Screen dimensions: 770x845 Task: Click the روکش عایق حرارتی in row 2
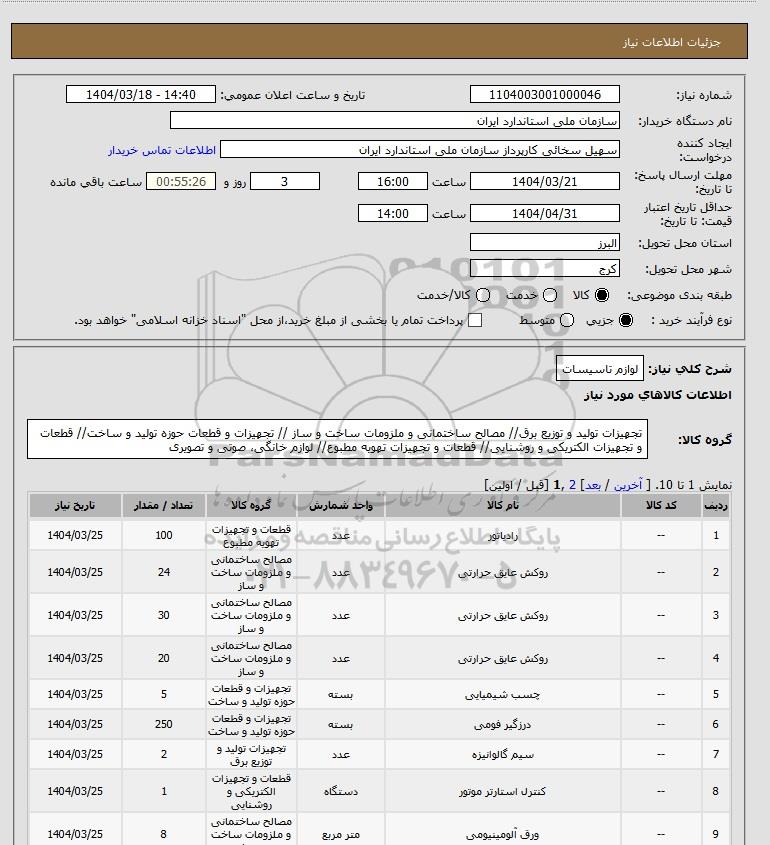(x=503, y=573)
